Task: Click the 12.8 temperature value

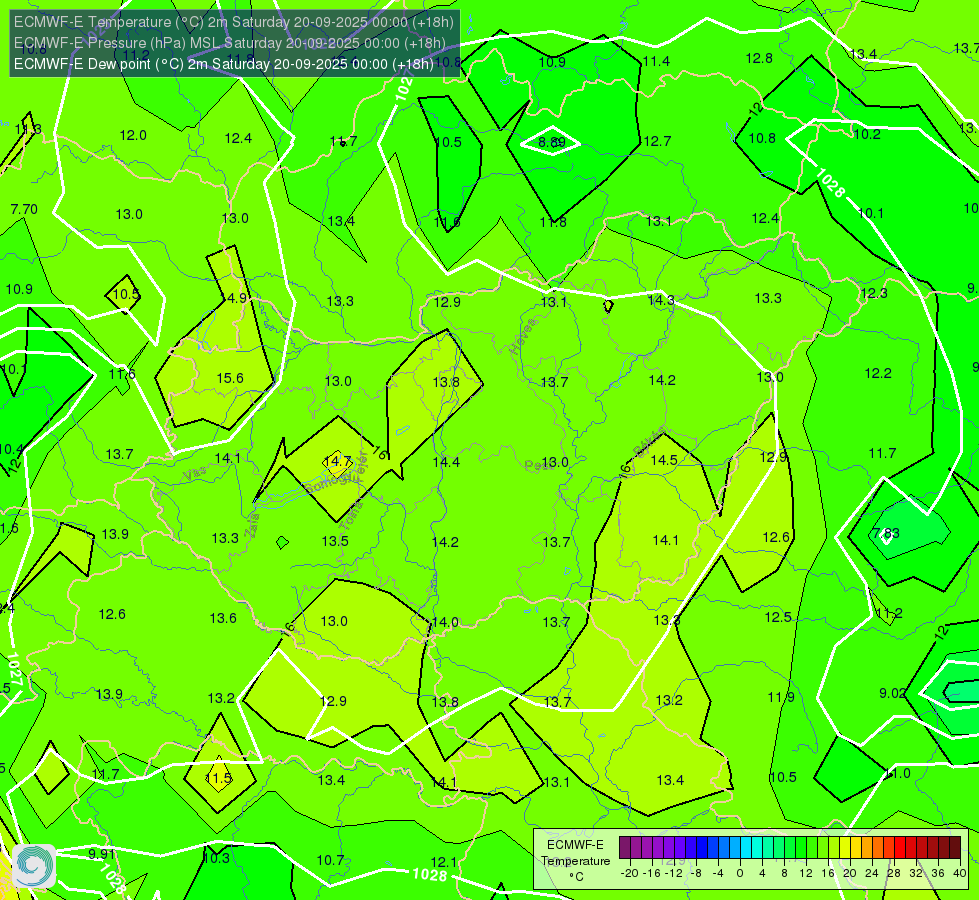Action: point(759,59)
